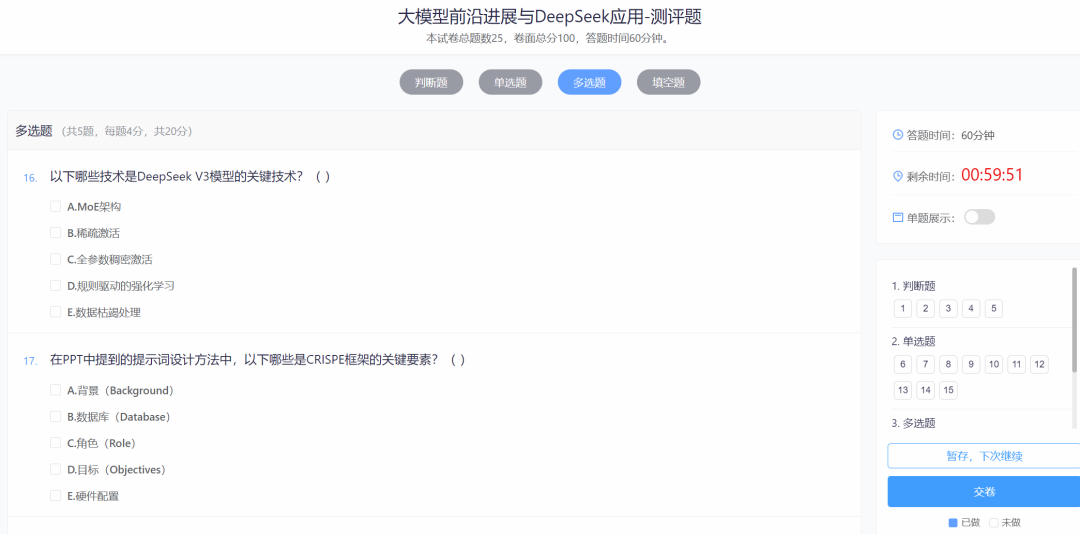This screenshot has width=1080, height=534.
Task: Check option A.背景 (Background)
Action: [56, 390]
